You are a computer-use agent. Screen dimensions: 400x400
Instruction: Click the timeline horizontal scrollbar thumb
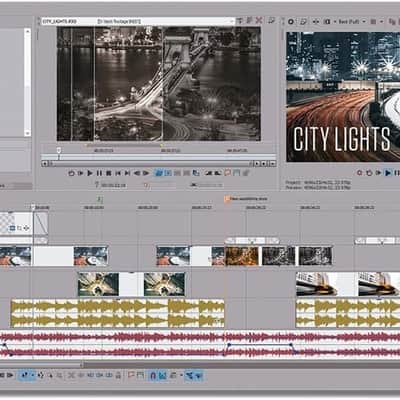click(42, 365)
